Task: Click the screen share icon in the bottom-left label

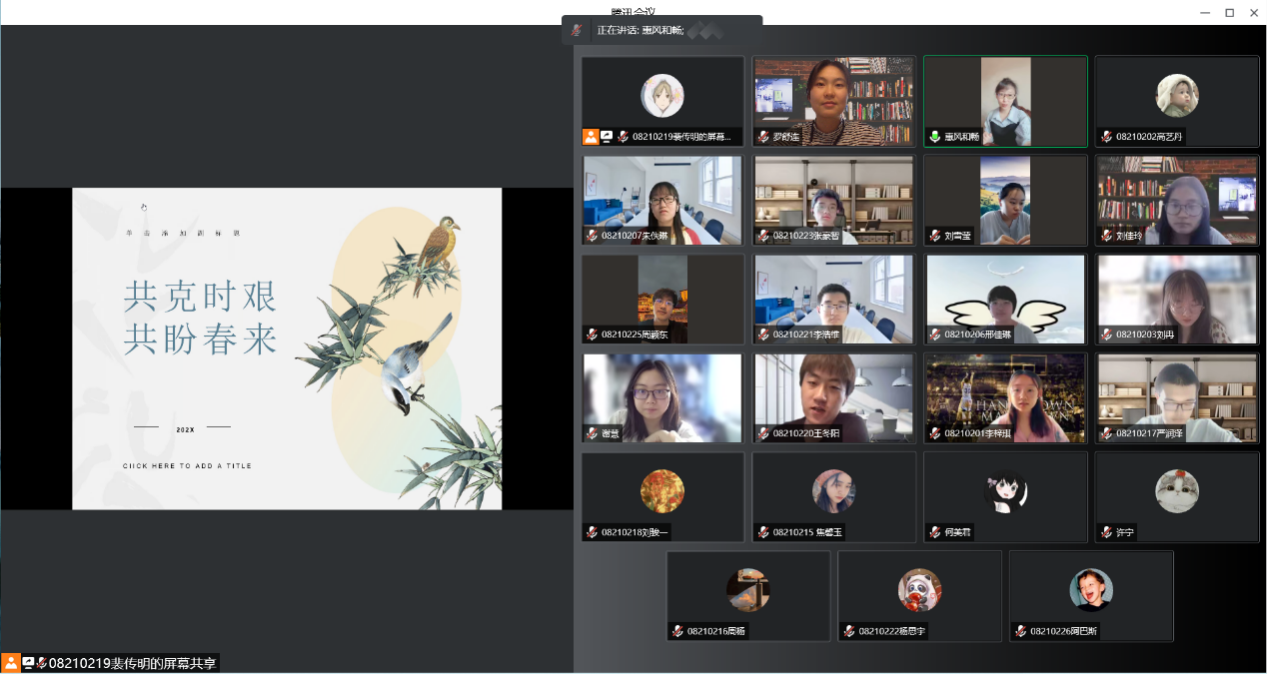Action: [28, 663]
